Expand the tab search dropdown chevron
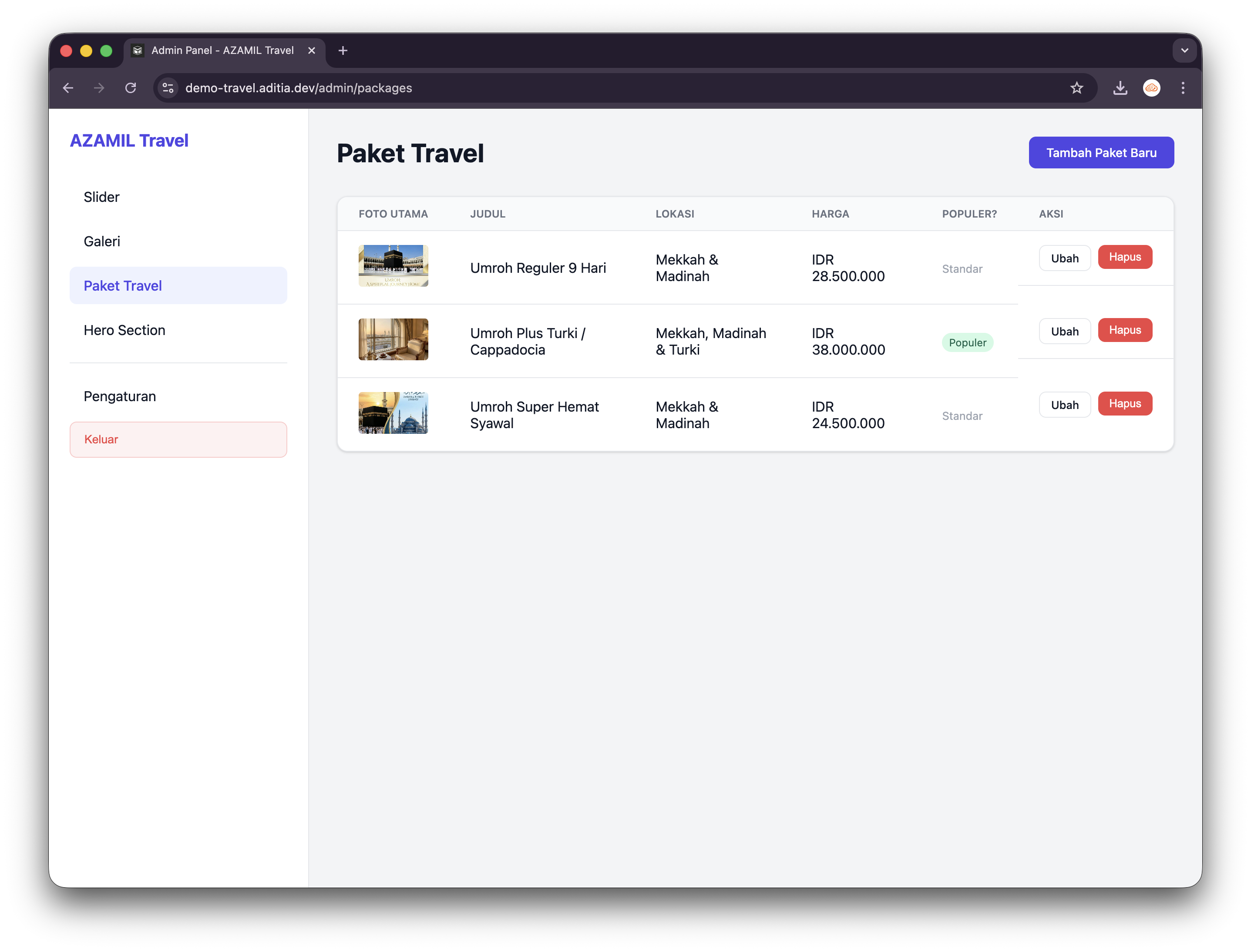This screenshot has width=1251, height=952. click(1185, 50)
